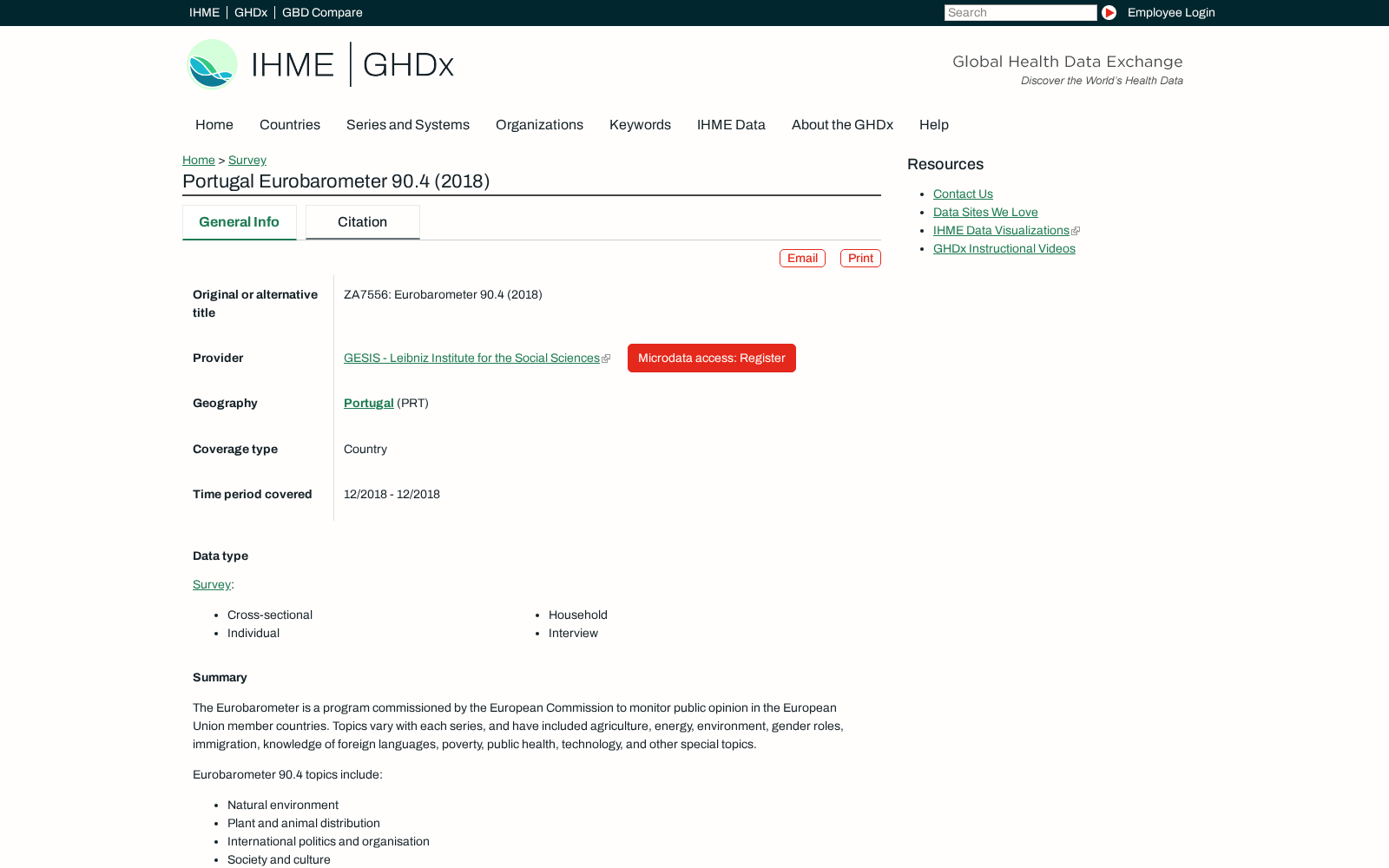Switch to the Citation tab
This screenshot has height=868, width=1389.
(x=363, y=222)
